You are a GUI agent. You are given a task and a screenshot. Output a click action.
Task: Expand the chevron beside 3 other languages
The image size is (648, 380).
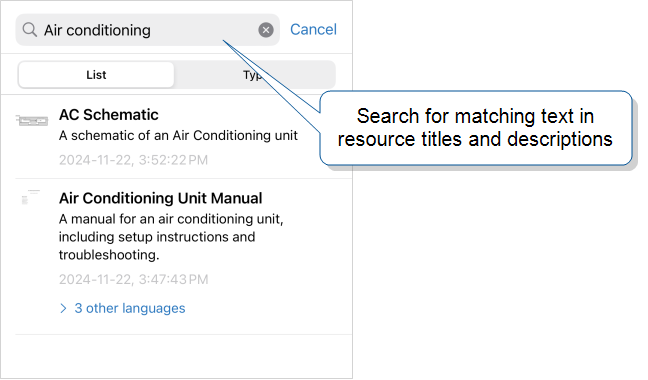coord(63,309)
